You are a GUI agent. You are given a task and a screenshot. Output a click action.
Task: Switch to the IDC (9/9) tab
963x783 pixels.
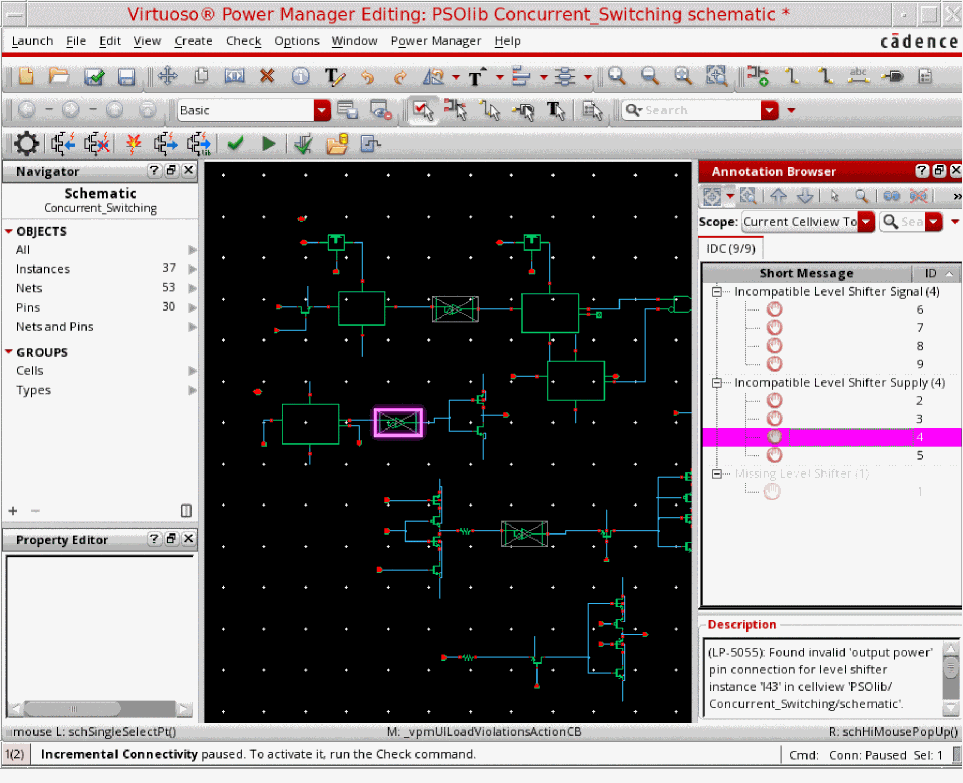click(730, 247)
